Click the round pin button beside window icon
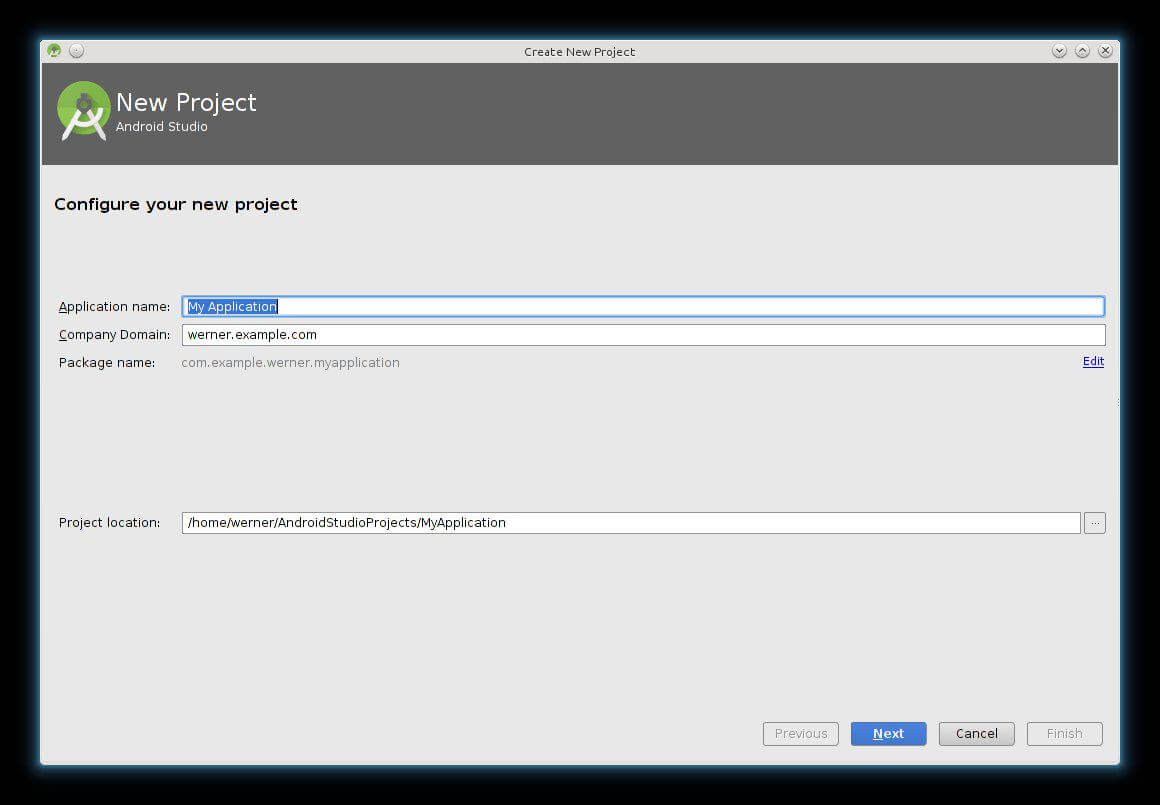The width and height of the screenshot is (1160, 805). (76, 51)
